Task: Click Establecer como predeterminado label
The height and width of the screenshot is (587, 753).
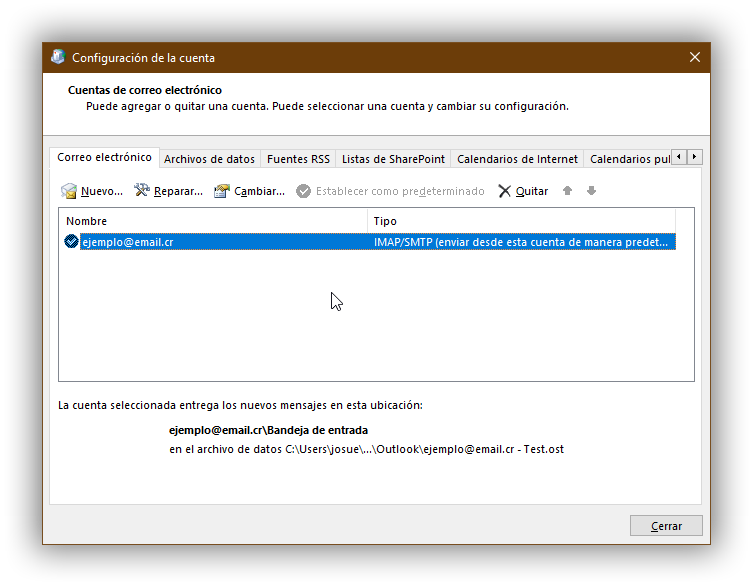Action: tap(400, 191)
